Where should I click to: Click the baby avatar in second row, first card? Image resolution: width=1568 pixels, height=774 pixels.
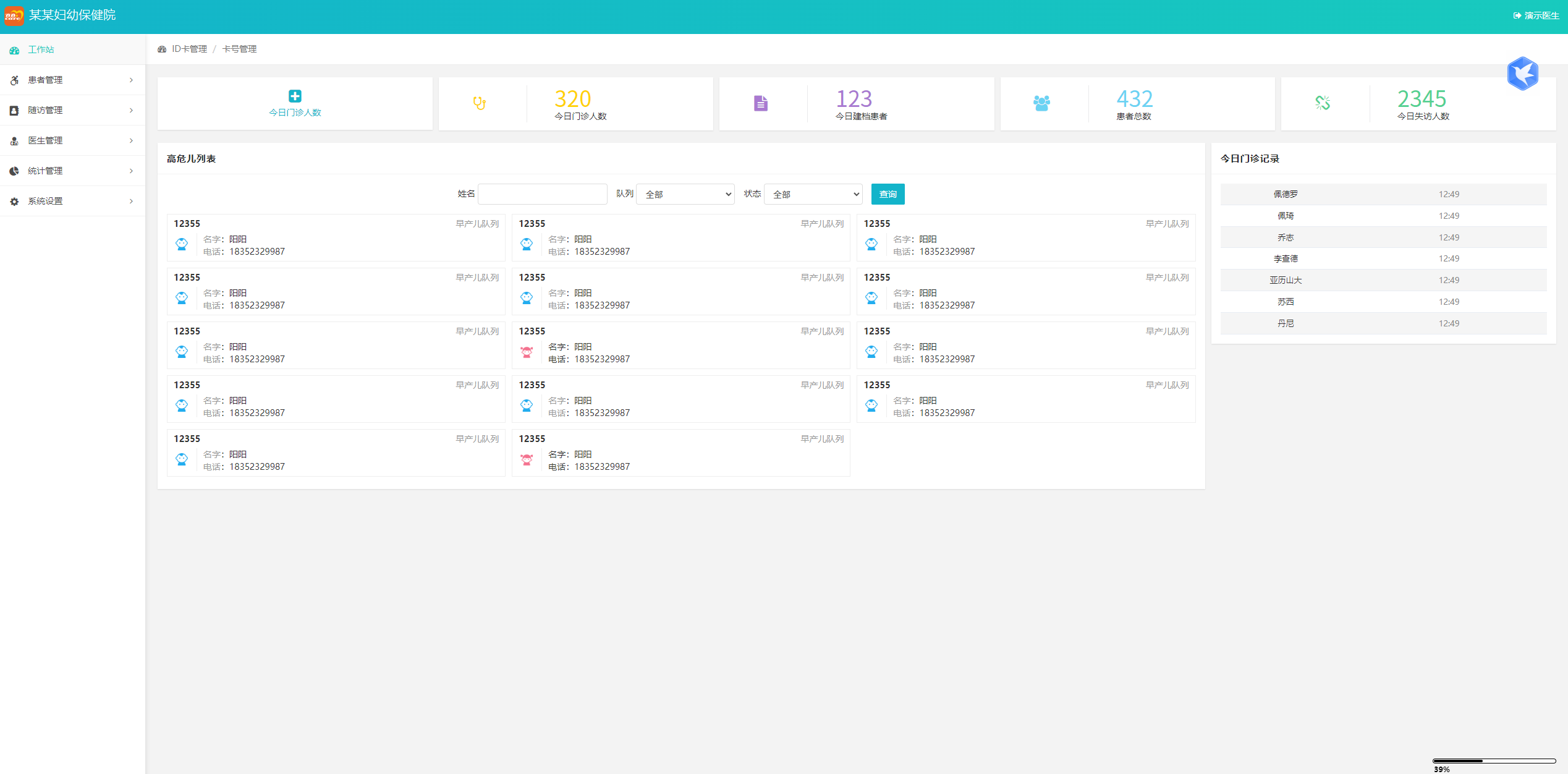tap(182, 299)
